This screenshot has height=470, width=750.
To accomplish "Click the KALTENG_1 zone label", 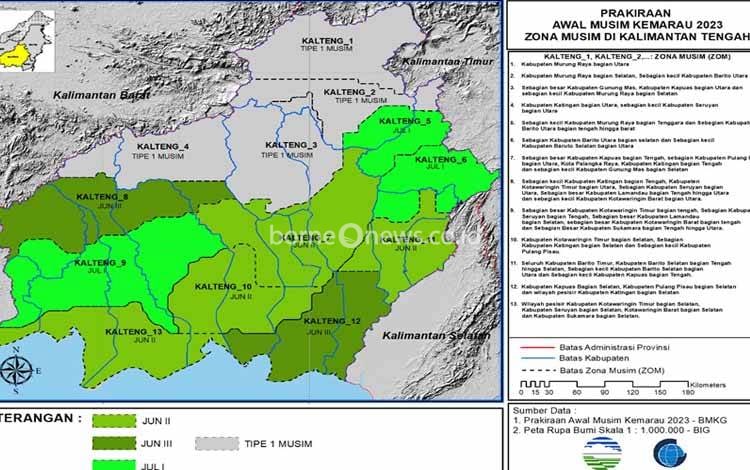I will [x=327, y=41].
